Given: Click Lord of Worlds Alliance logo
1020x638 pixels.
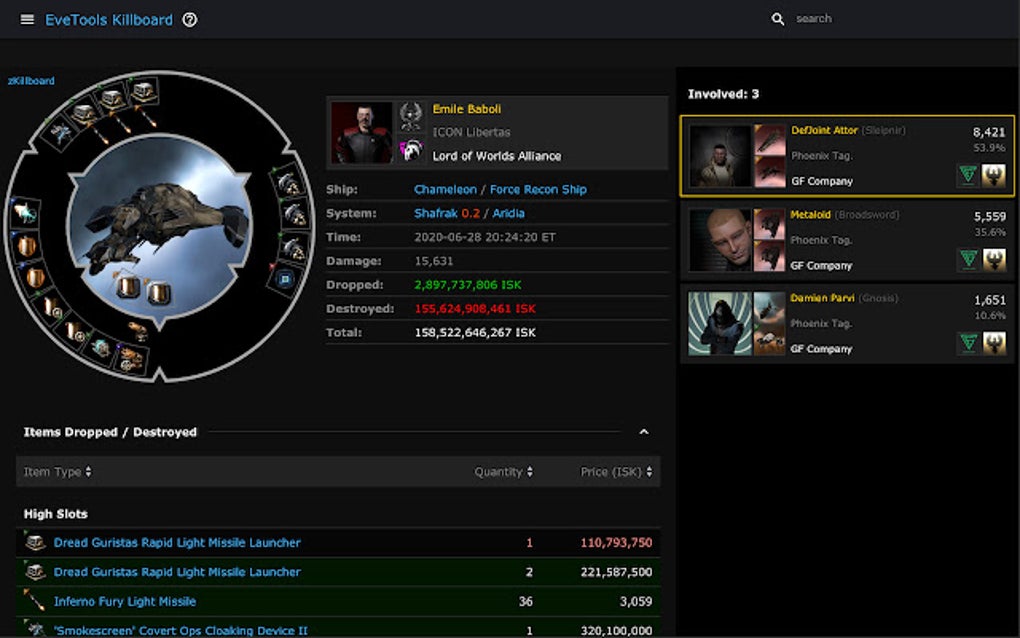Looking at the screenshot, I should (x=410, y=151).
